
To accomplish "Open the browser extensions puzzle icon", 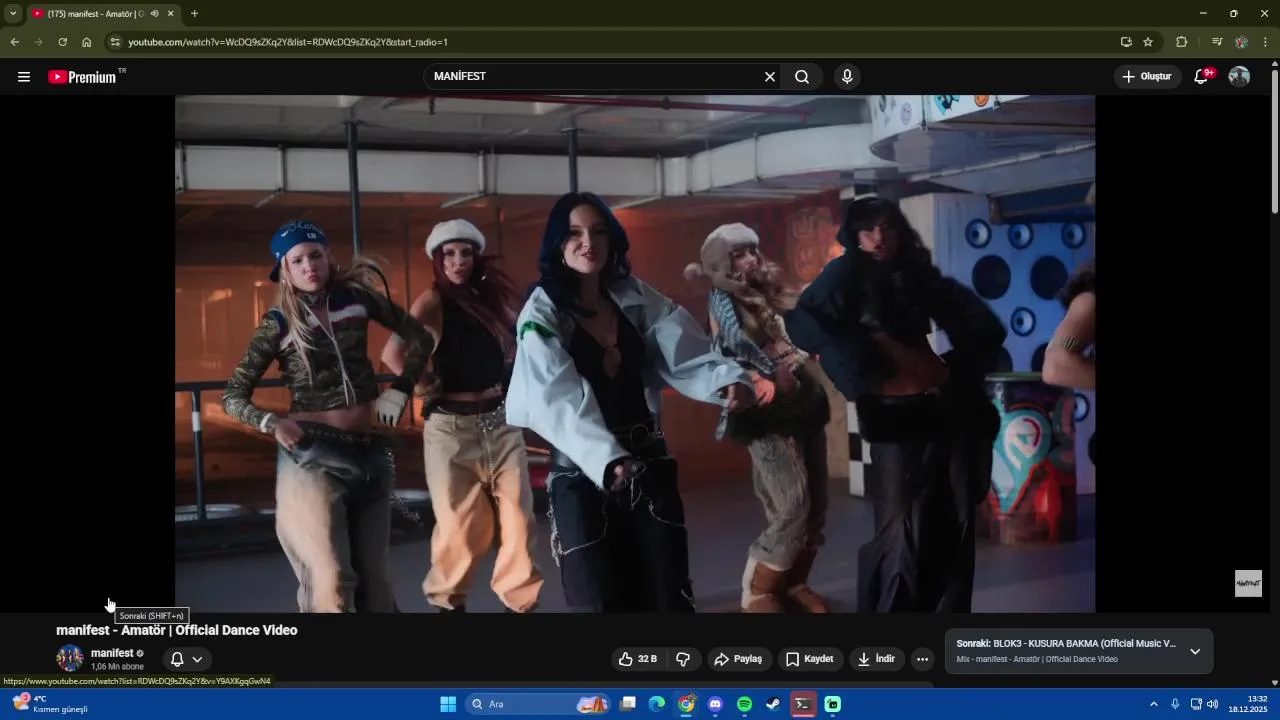I will coord(1181,42).
